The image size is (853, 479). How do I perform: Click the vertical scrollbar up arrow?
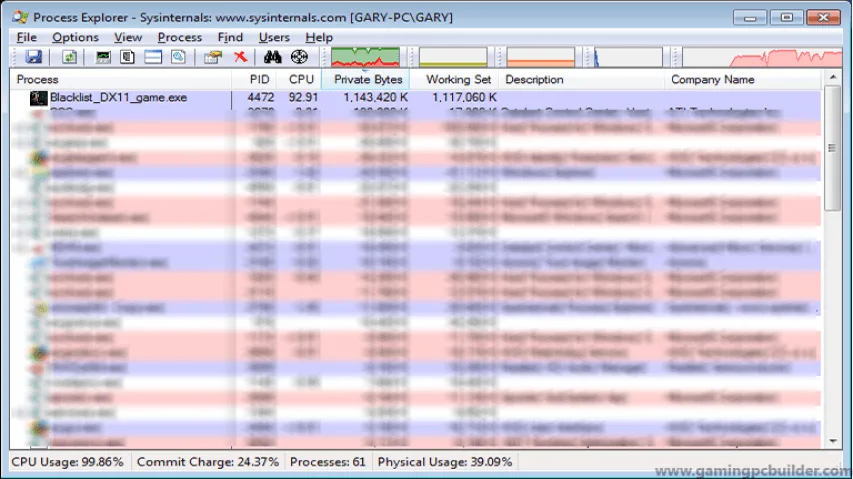click(833, 78)
